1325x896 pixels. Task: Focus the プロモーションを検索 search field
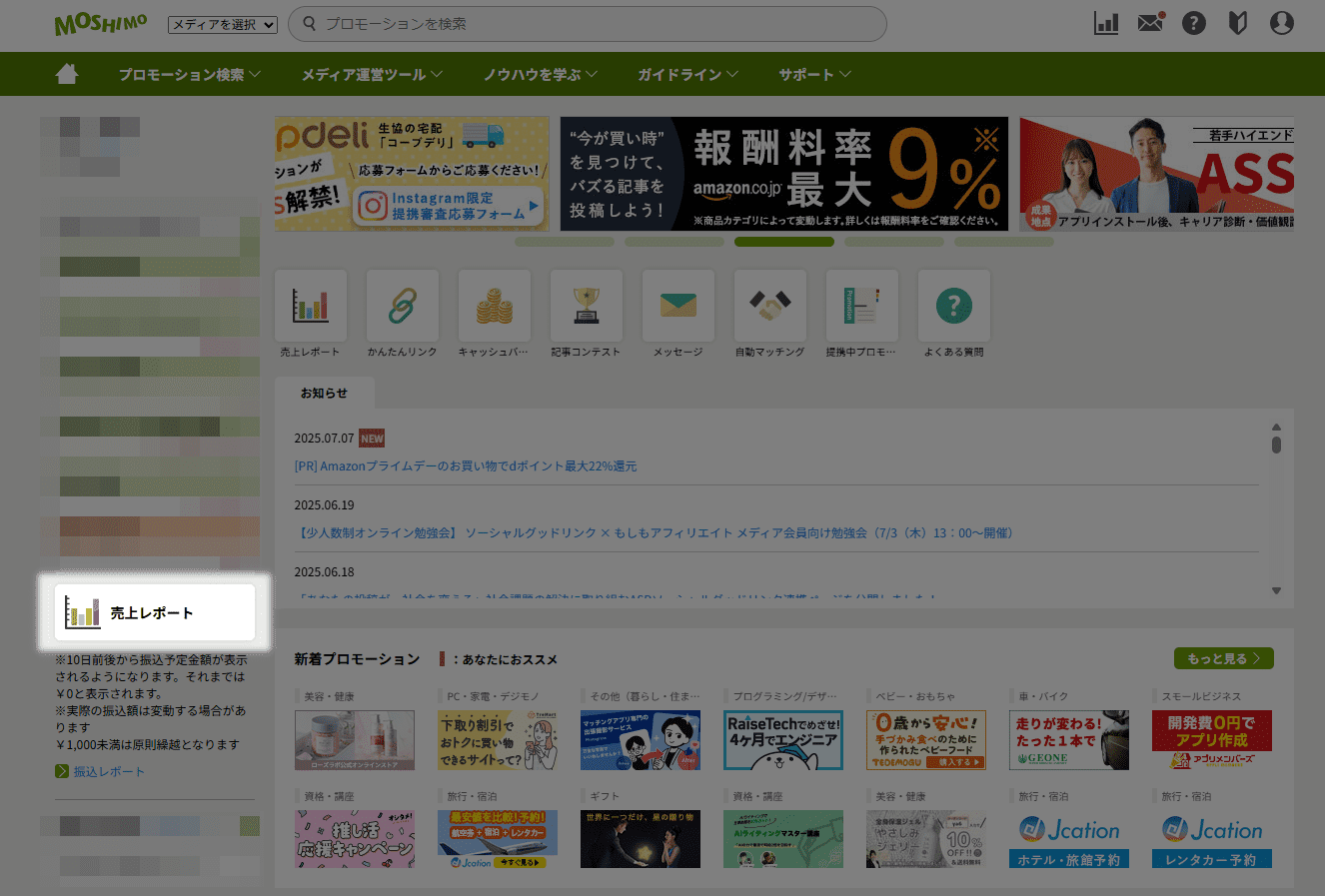pyautogui.click(x=588, y=24)
